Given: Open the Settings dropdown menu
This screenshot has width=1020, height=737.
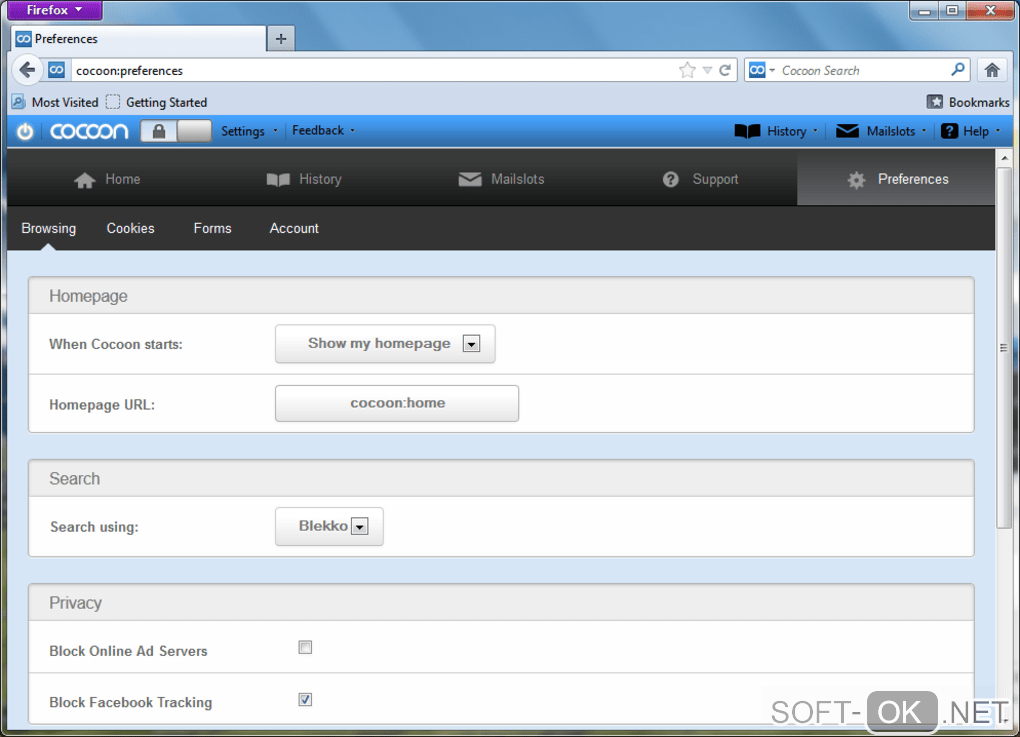Looking at the screenshot, I should click(x=249, y=131).
